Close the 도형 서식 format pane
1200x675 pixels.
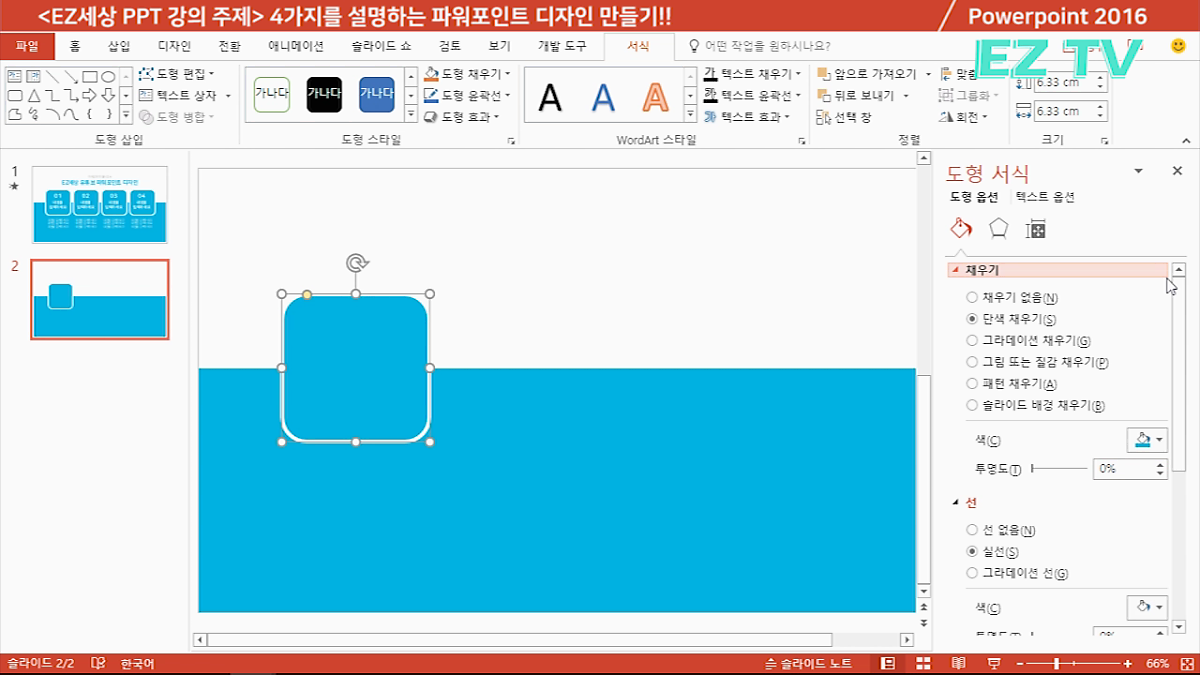tap(1177, 171)
